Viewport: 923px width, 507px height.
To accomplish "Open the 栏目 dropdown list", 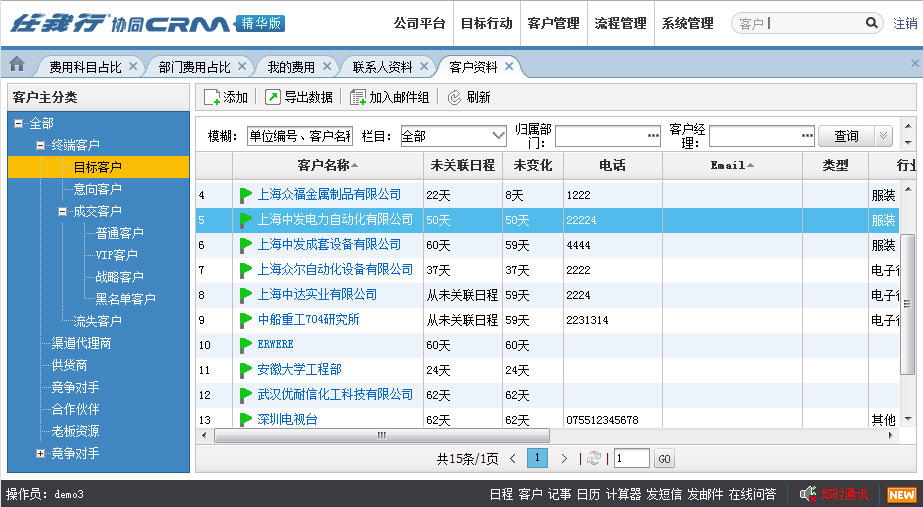I will click(x=498, y=136).
